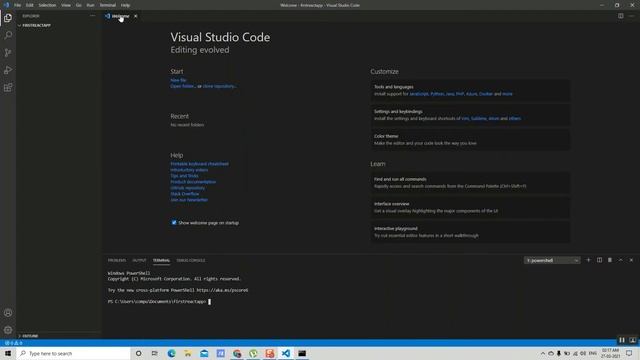Viewport: 640px width, 360px height.
Task: Open Product documentation link
Action: click(x=193, y=182)
